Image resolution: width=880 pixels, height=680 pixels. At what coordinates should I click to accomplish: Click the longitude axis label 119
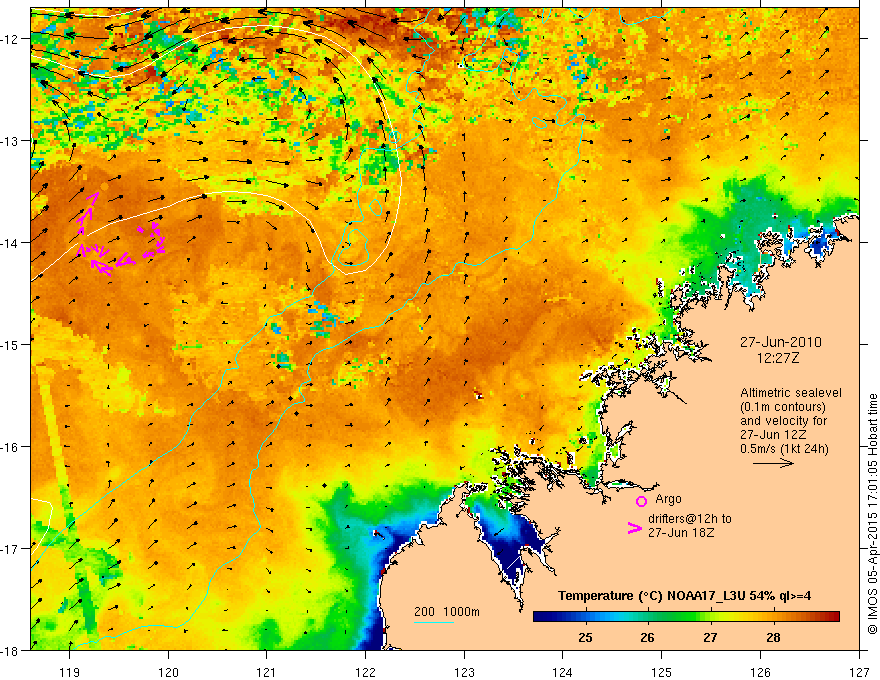70,672
